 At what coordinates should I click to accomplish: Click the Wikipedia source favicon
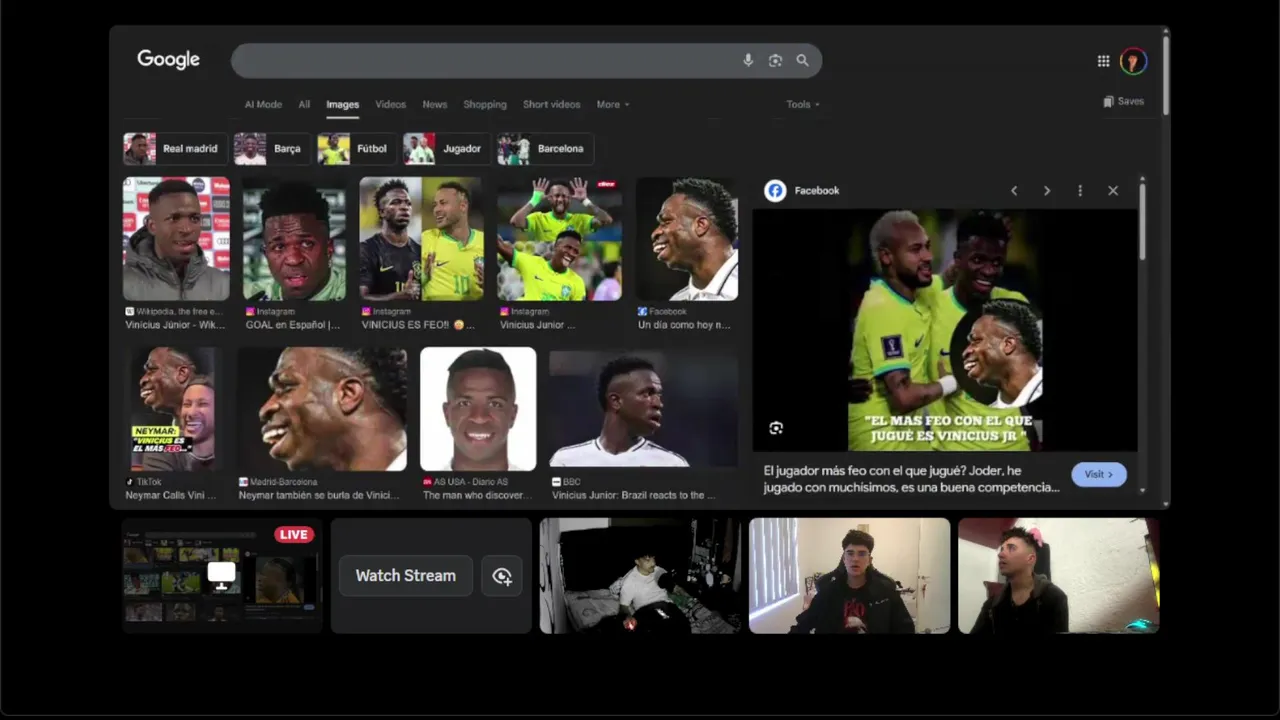pos(129,312)
